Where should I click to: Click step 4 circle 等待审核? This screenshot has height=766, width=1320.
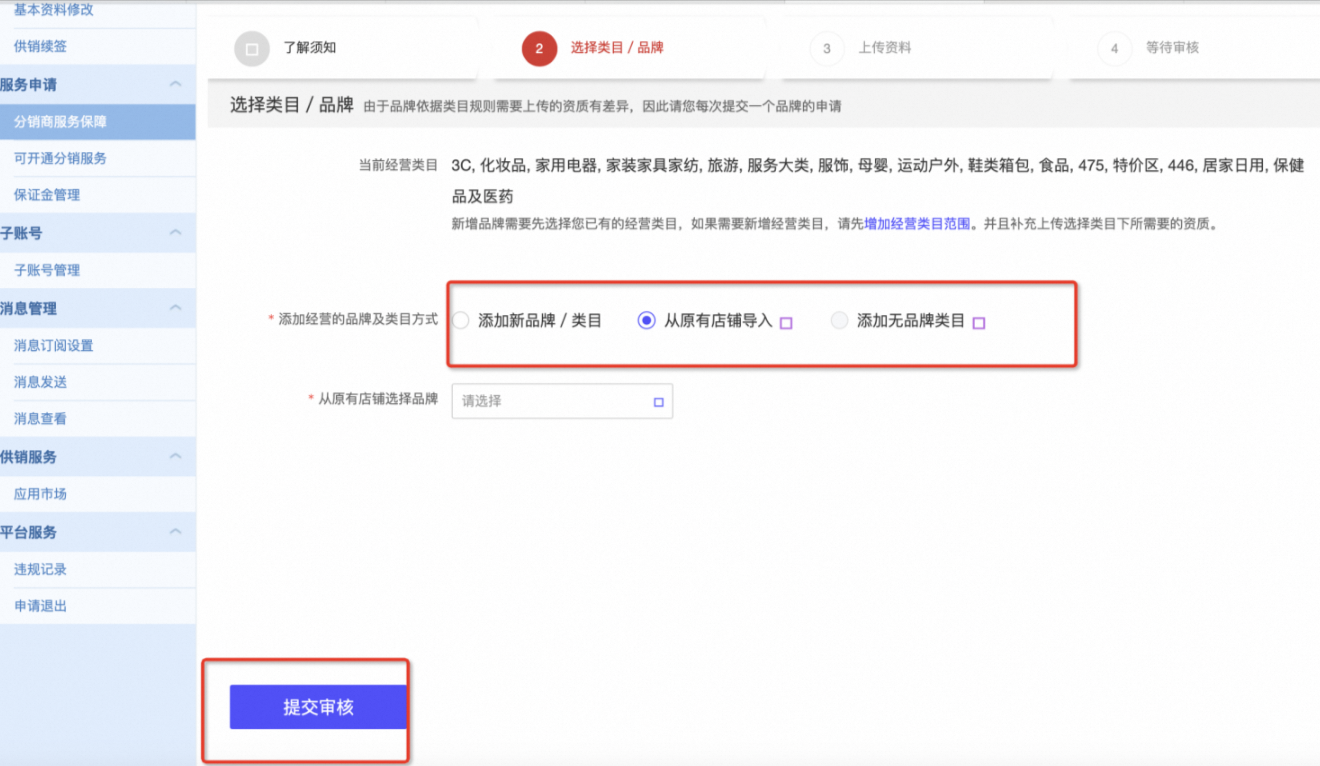[1114, 48]
